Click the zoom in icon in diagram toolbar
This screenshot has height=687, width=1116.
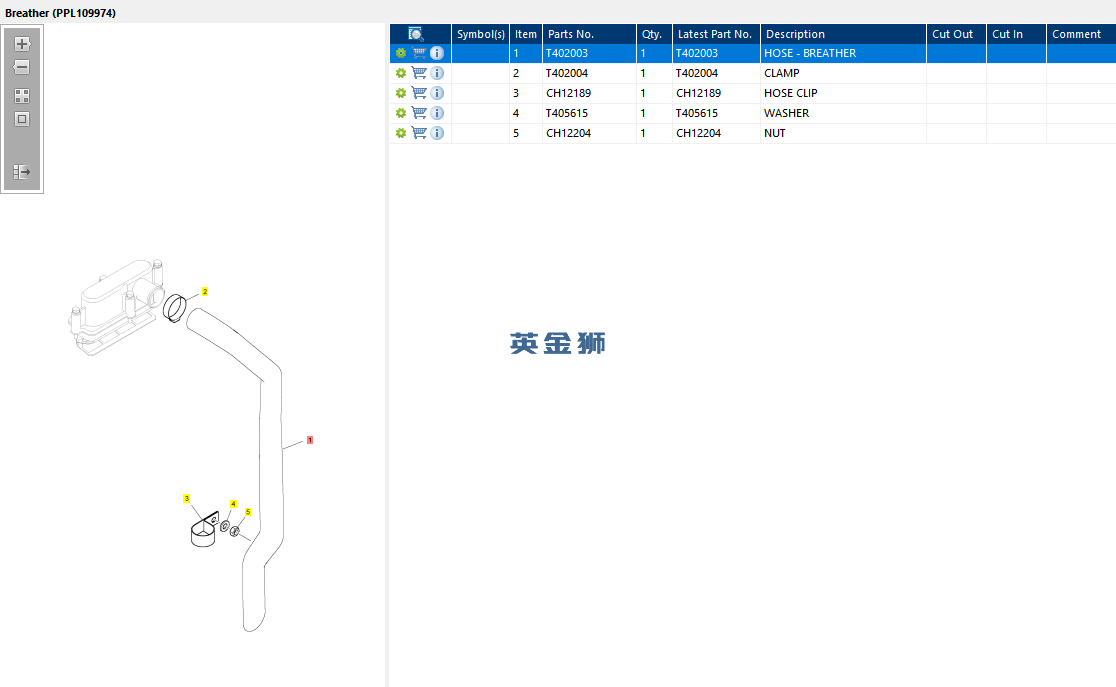(22, 44)
